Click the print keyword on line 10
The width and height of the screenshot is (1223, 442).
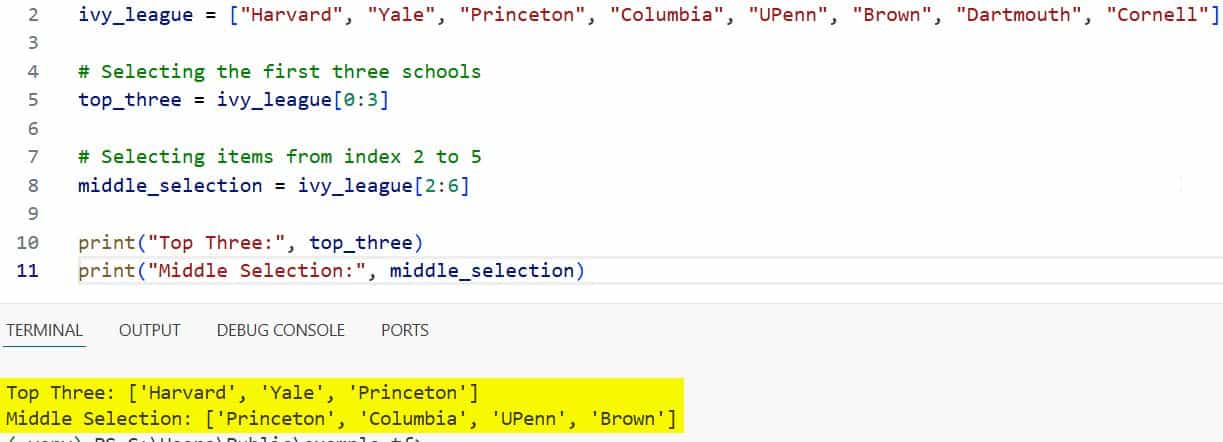(107, 243)
